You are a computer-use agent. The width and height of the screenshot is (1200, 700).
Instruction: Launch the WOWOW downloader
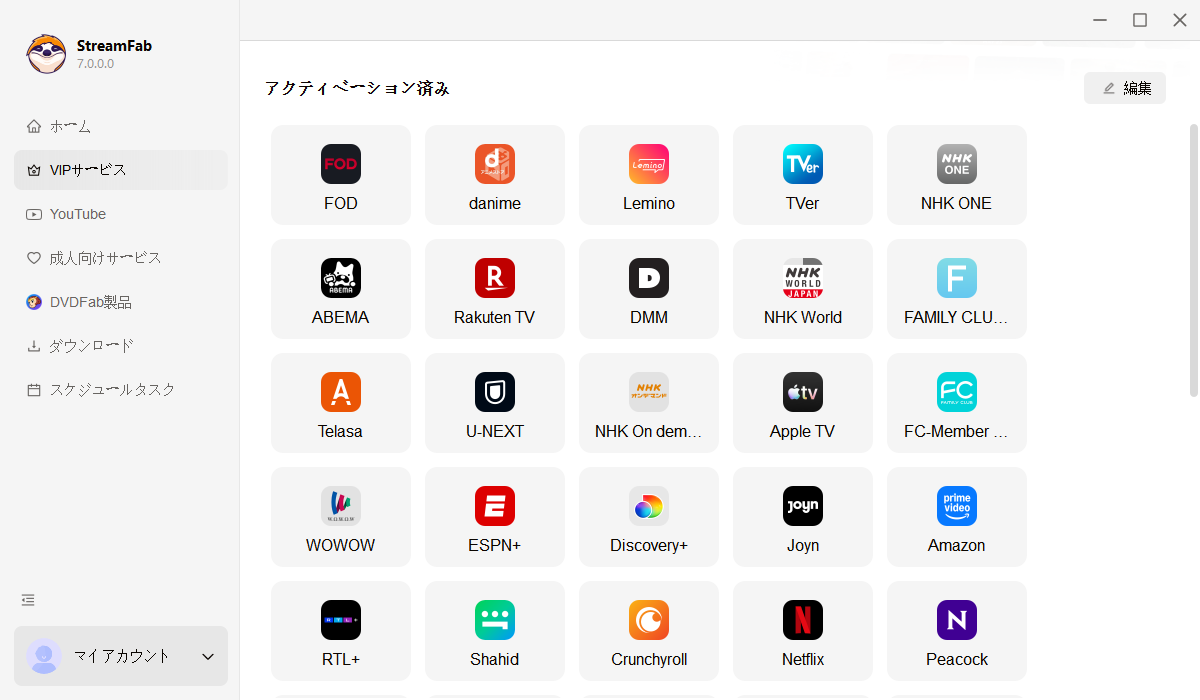click(x=341, y=517)
